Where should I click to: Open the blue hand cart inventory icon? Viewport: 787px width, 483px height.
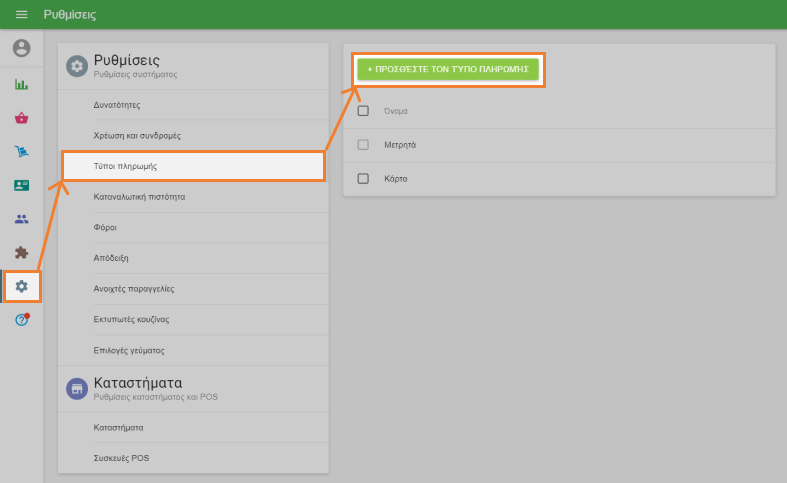(21, 152)
